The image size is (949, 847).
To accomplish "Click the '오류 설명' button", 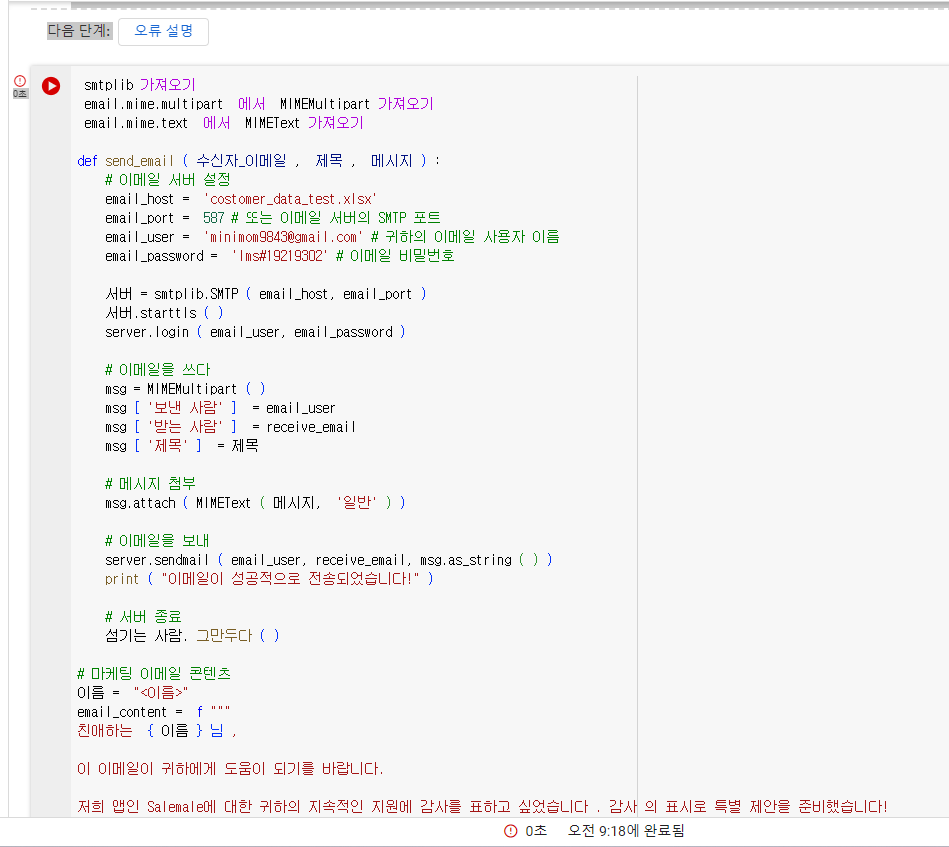I will (163, 31).
